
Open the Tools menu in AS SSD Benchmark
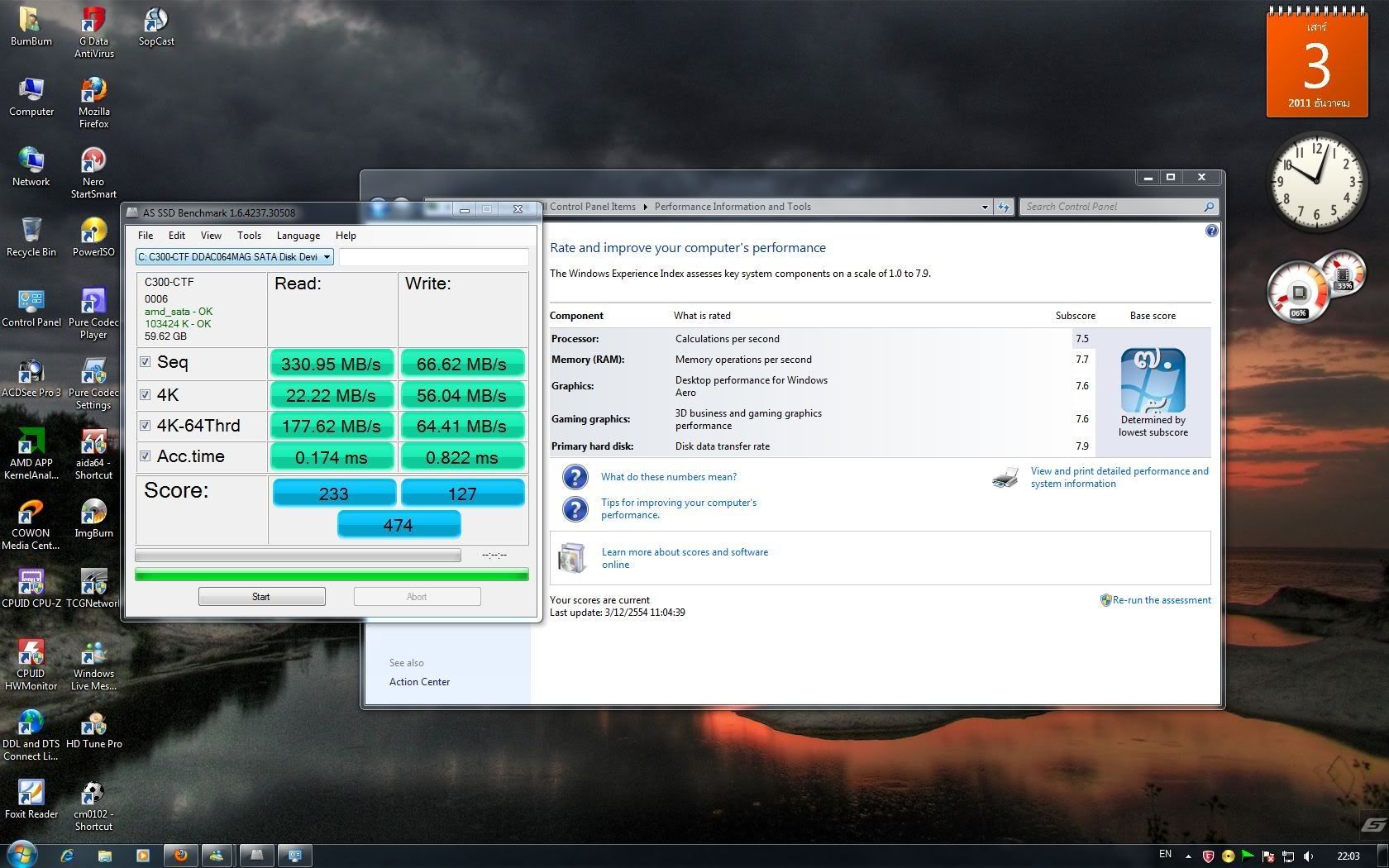pyautogui.click(x=249, y=236)
